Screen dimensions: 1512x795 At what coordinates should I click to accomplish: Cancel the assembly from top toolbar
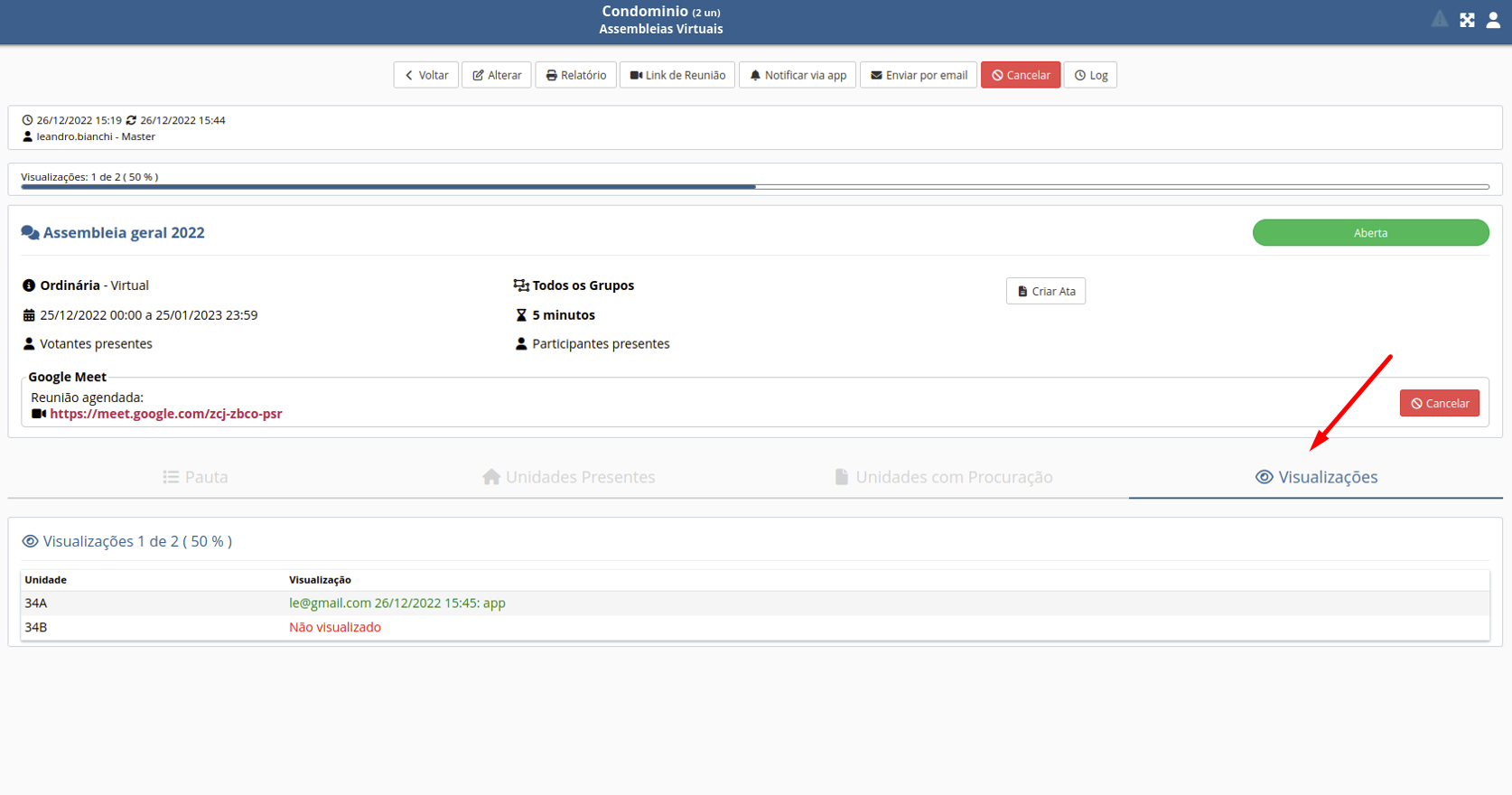[x=1021, y=75]
